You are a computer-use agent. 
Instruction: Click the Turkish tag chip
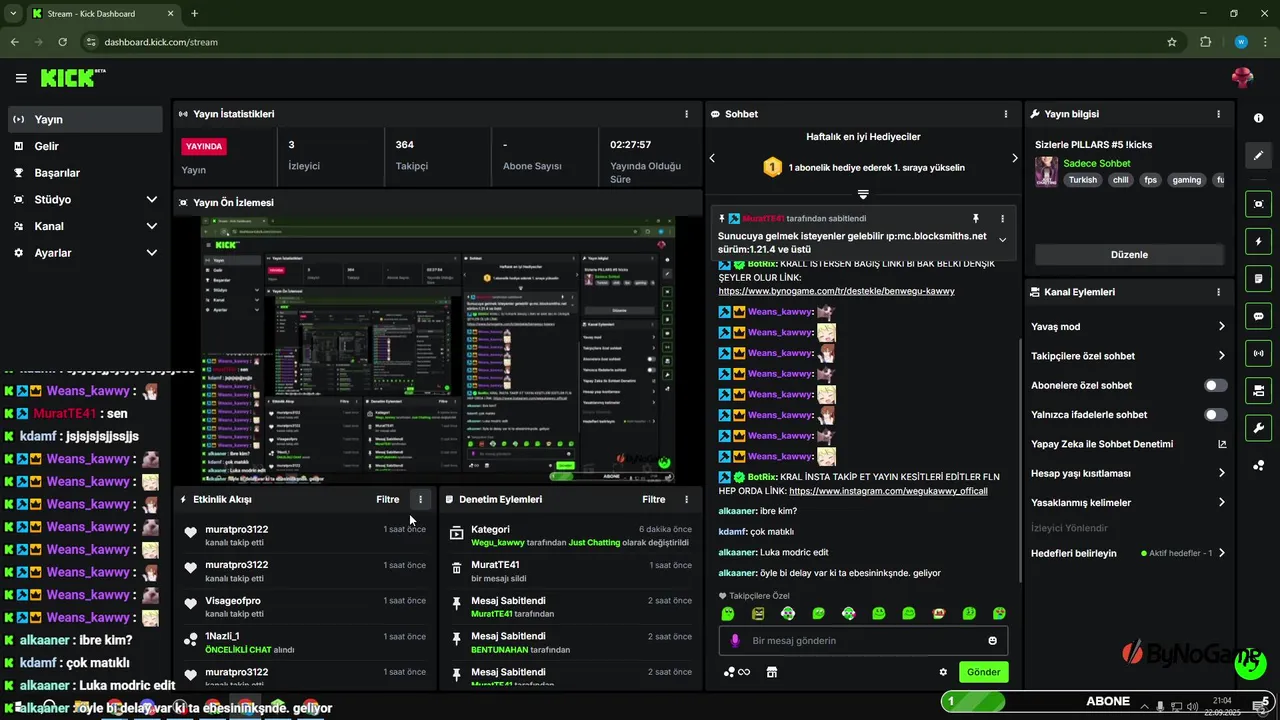(1082, 180)
